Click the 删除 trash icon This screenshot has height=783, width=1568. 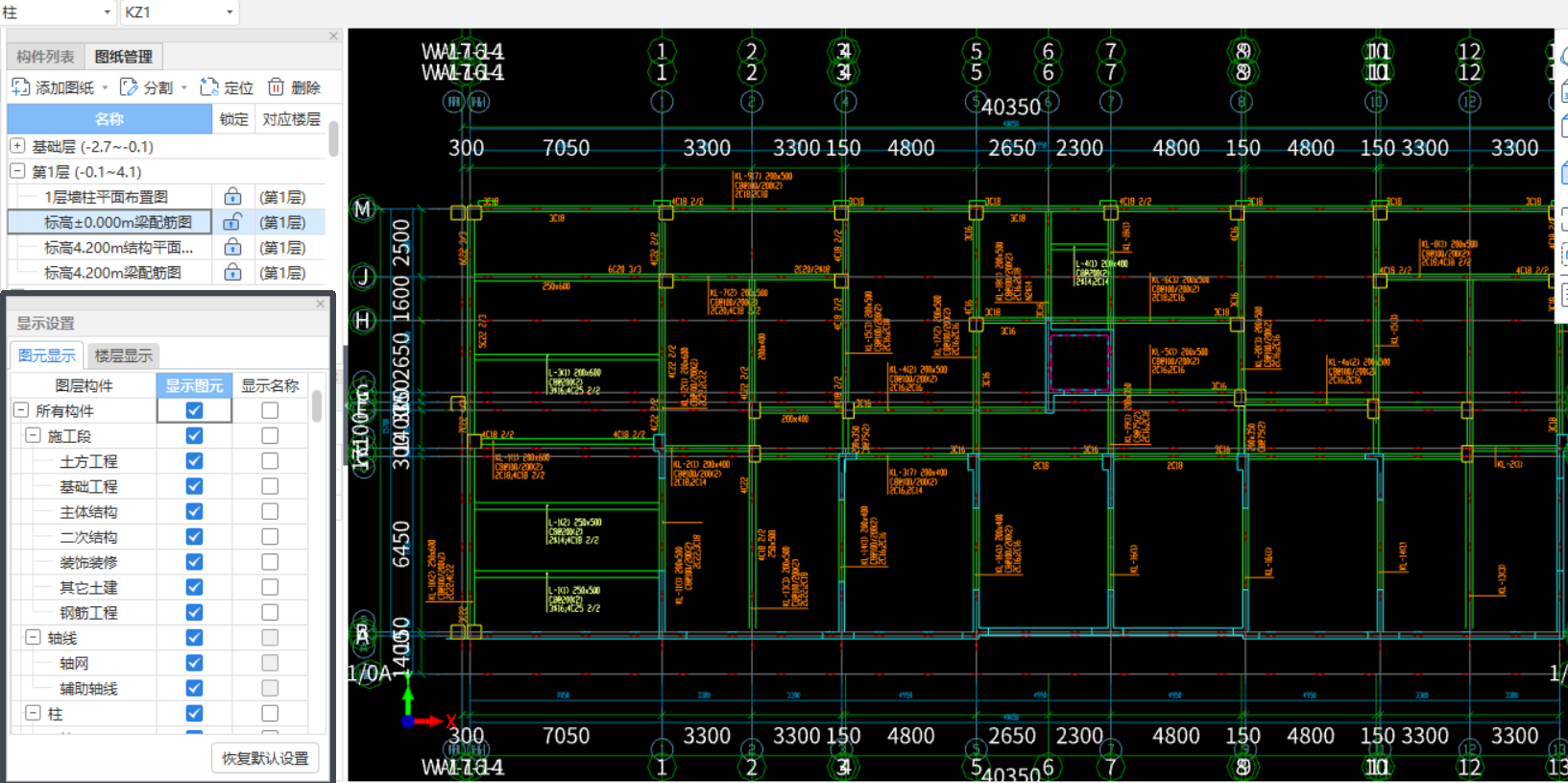[x=276, y=87]
